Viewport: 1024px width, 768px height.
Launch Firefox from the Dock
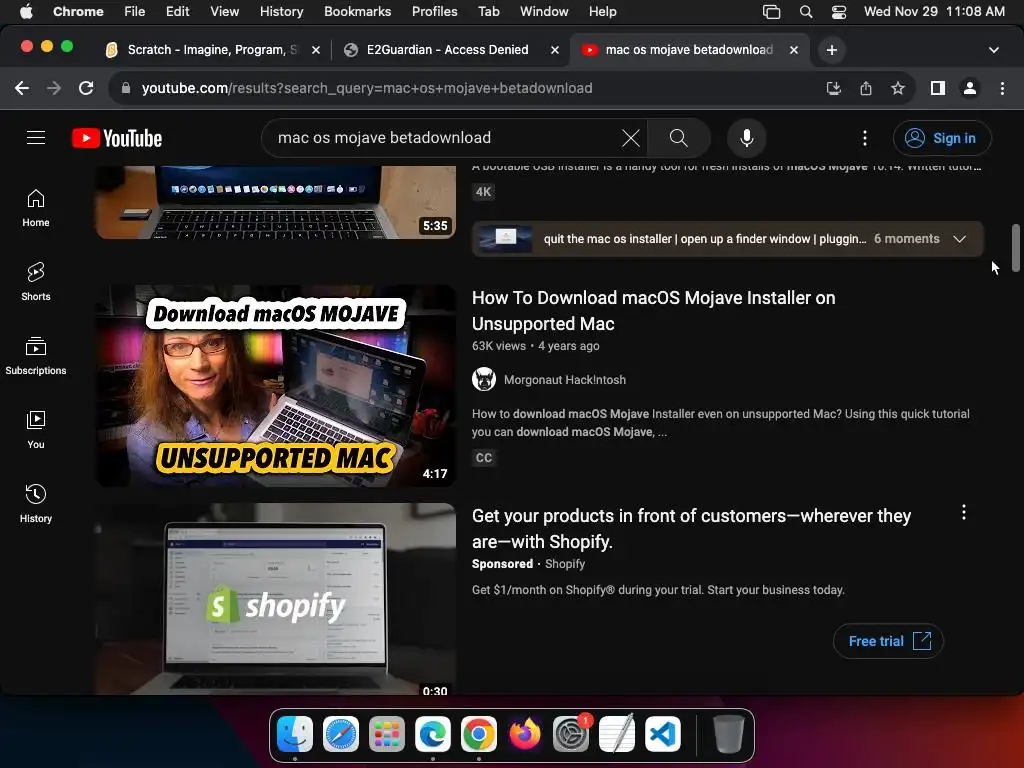tap(525, 734)
